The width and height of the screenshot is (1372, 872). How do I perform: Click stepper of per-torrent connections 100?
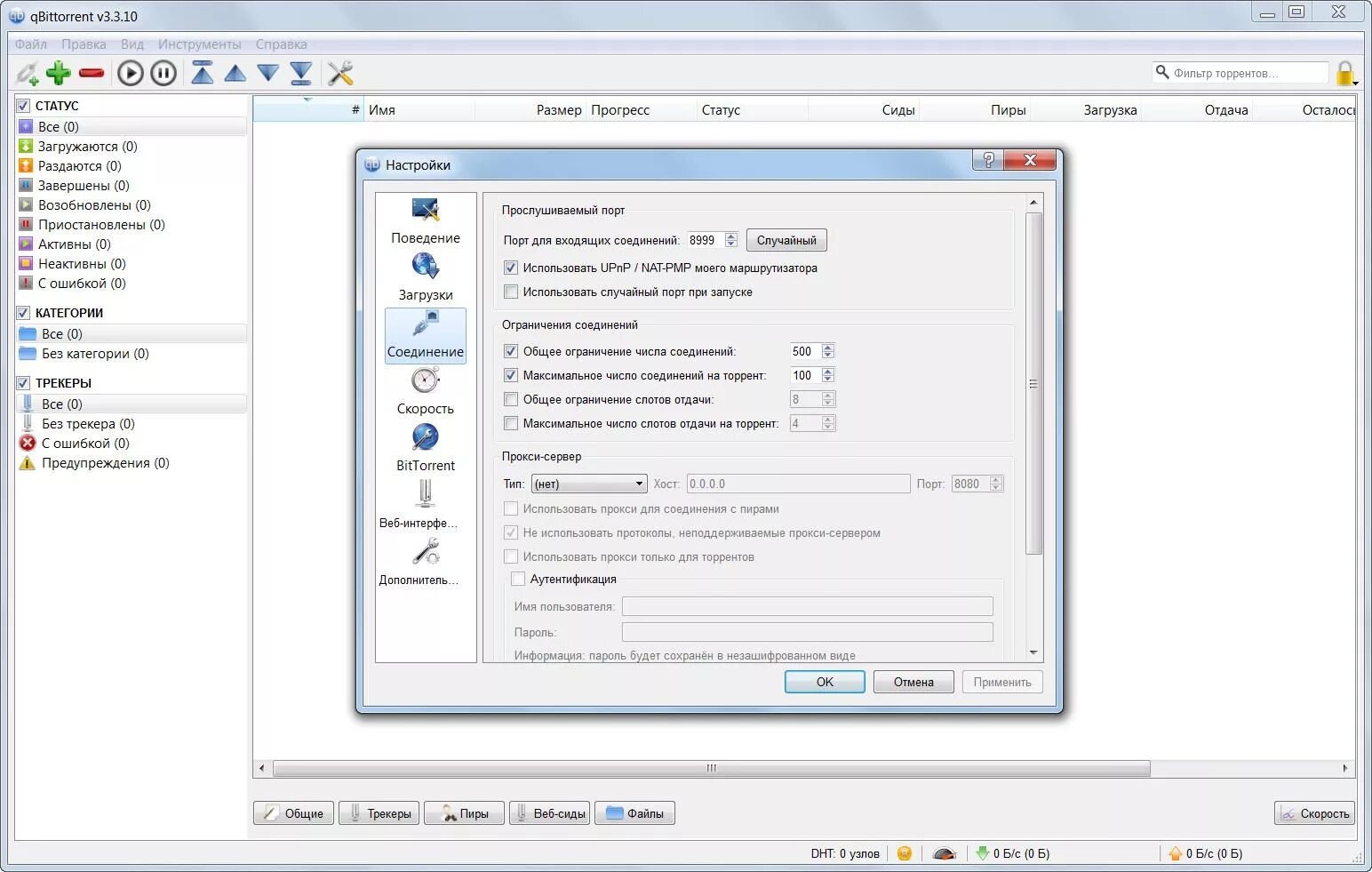[x=828, y=375]
